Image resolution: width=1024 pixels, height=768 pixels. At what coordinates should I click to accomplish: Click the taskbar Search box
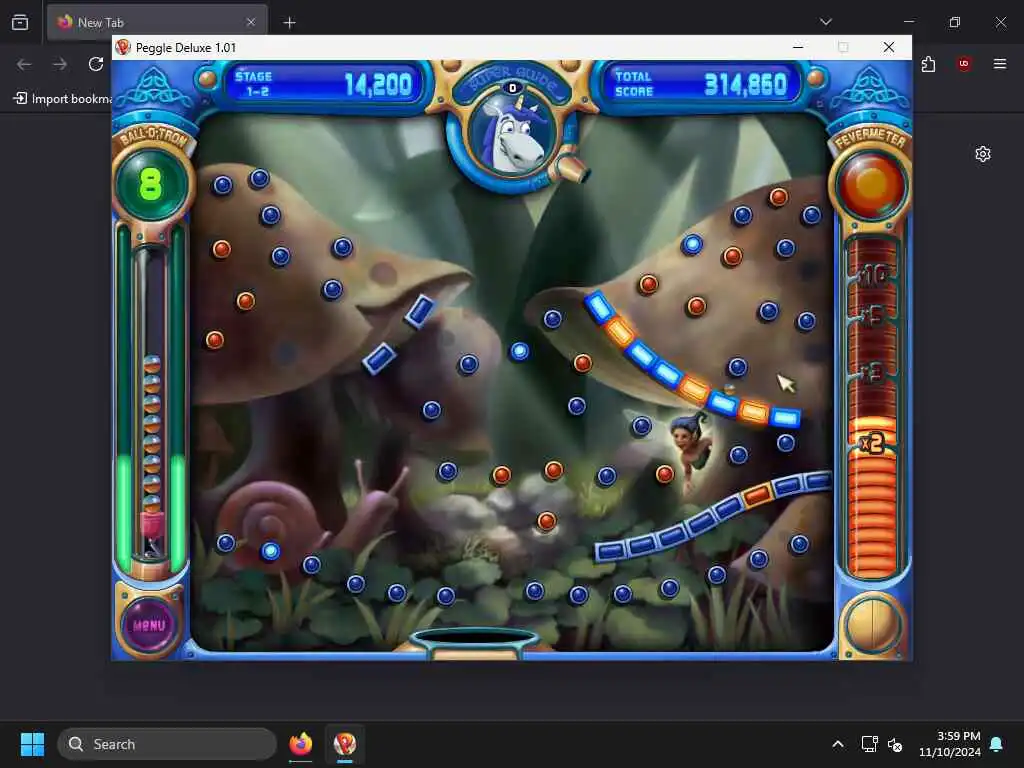click(x=167, y=744)
